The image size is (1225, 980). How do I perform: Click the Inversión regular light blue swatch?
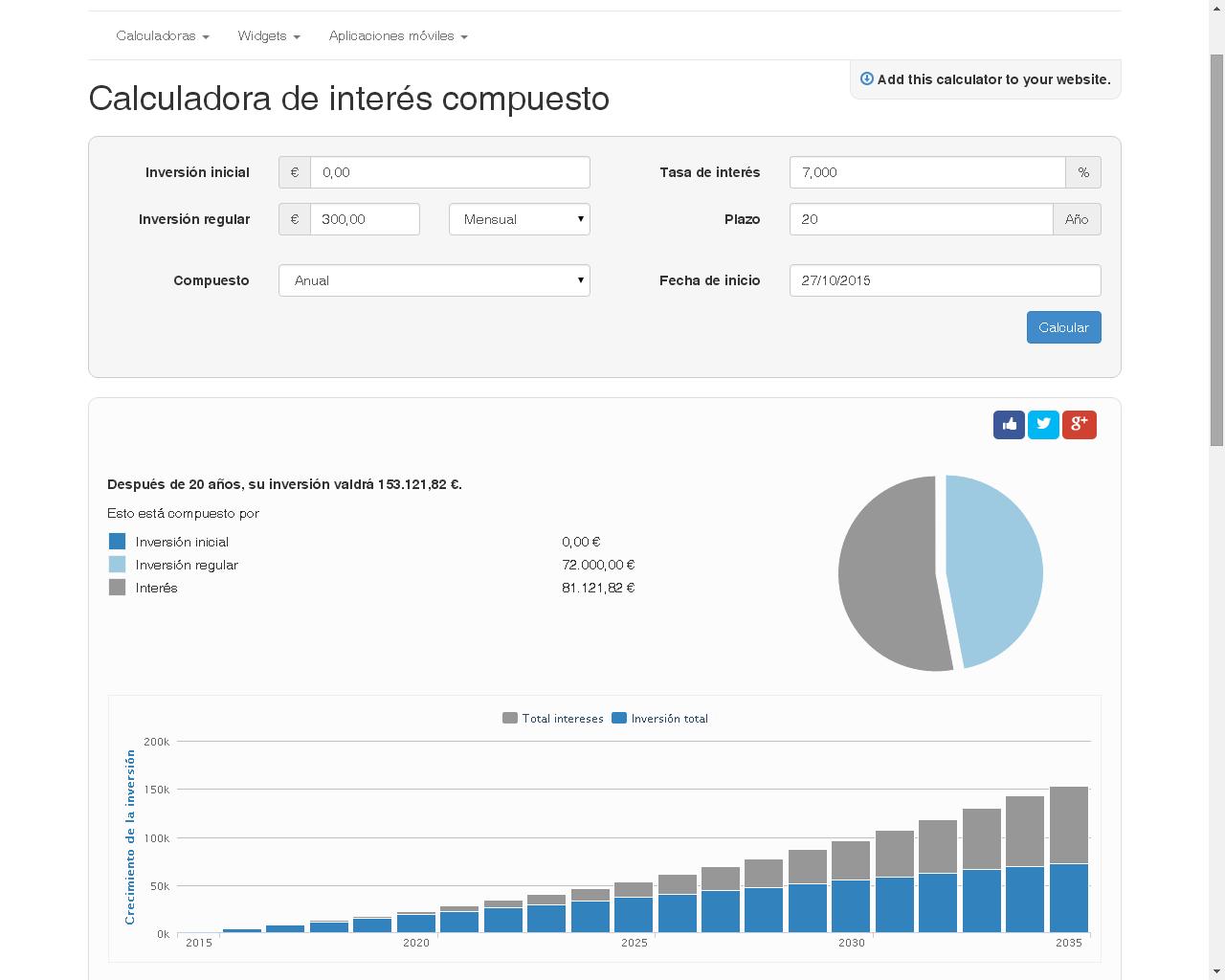(118, 565)
